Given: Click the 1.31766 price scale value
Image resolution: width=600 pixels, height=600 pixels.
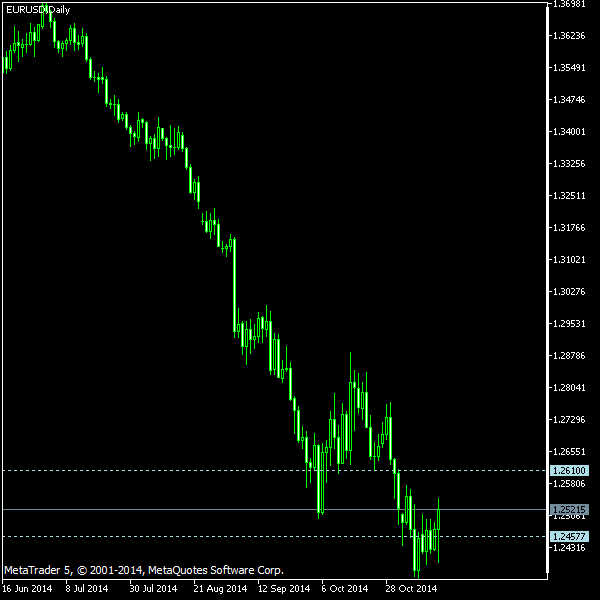Looking at the screenshot, I should coord(569,228).
